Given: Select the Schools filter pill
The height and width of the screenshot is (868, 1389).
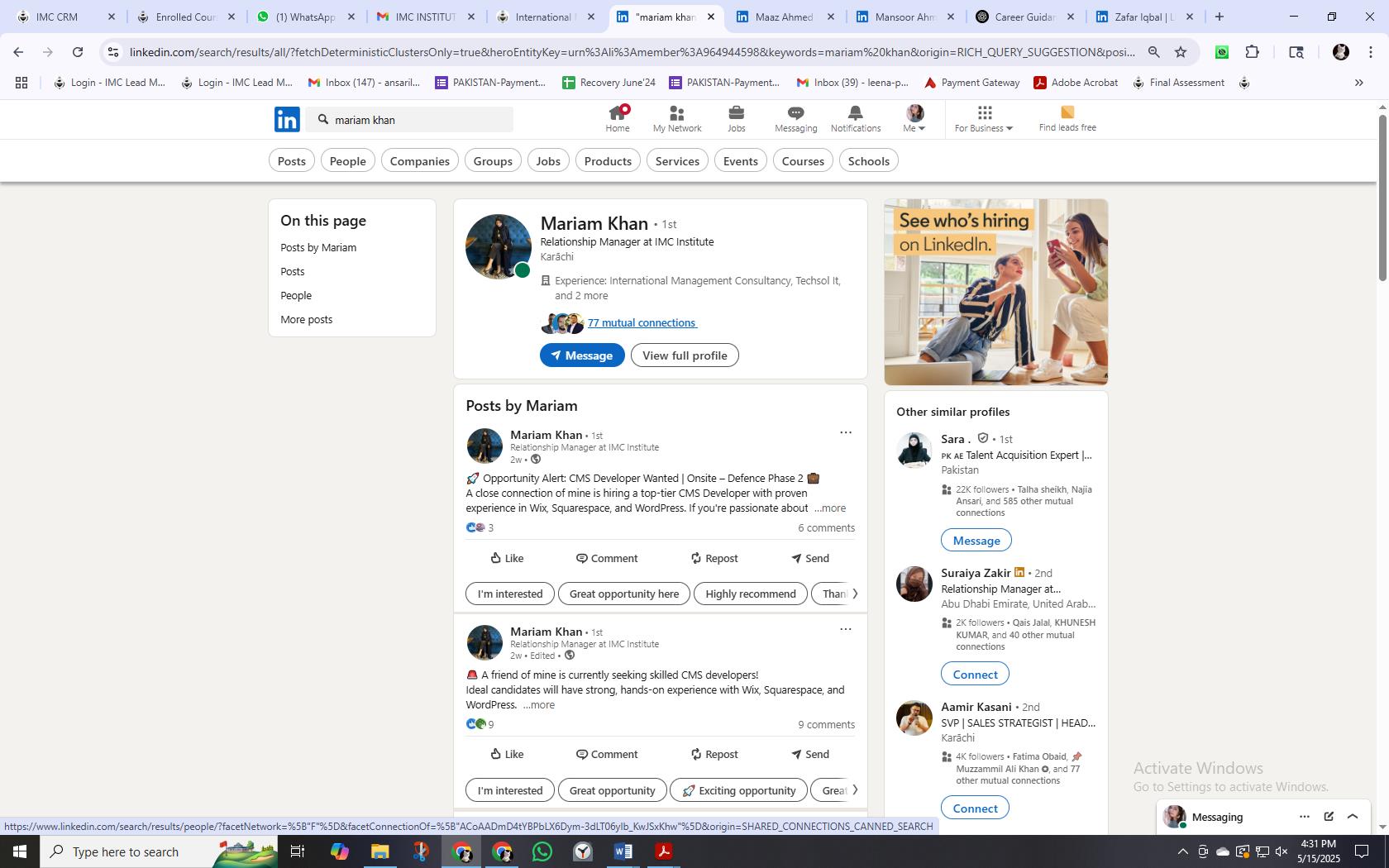Looking at the screenshot, I should [868, 161].
